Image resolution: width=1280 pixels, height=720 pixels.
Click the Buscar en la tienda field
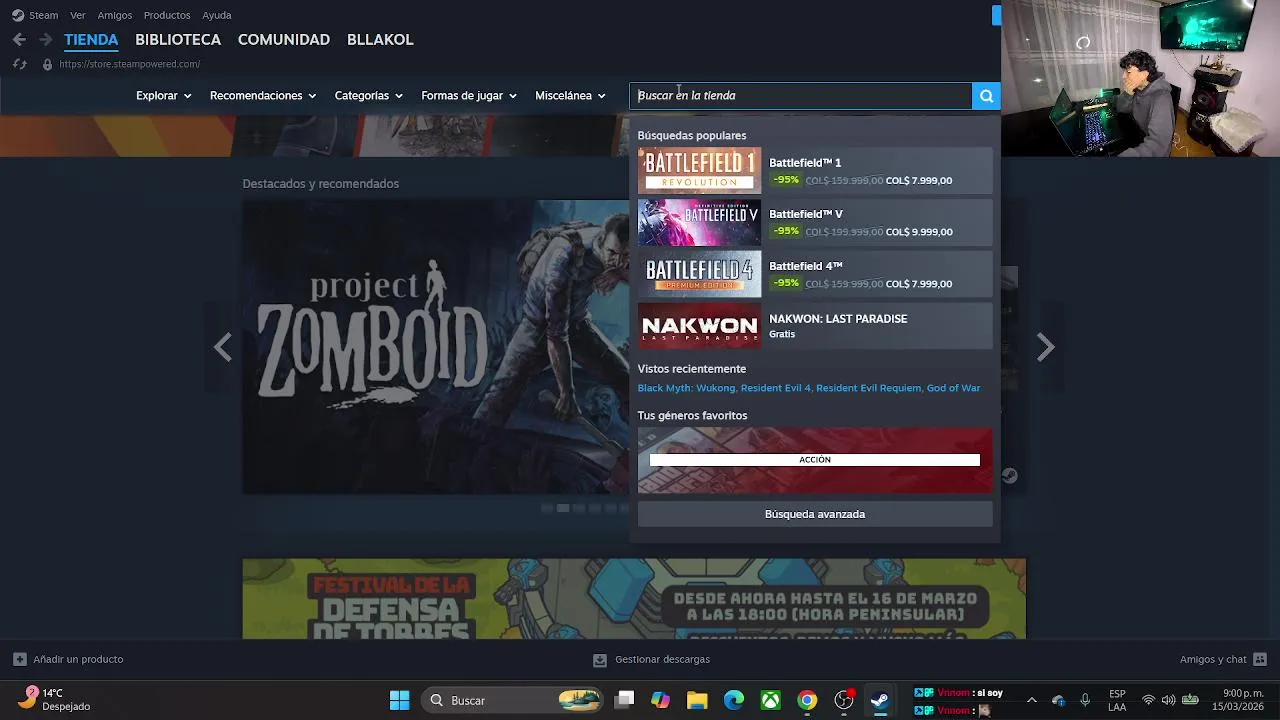click(x=801, y=96)
